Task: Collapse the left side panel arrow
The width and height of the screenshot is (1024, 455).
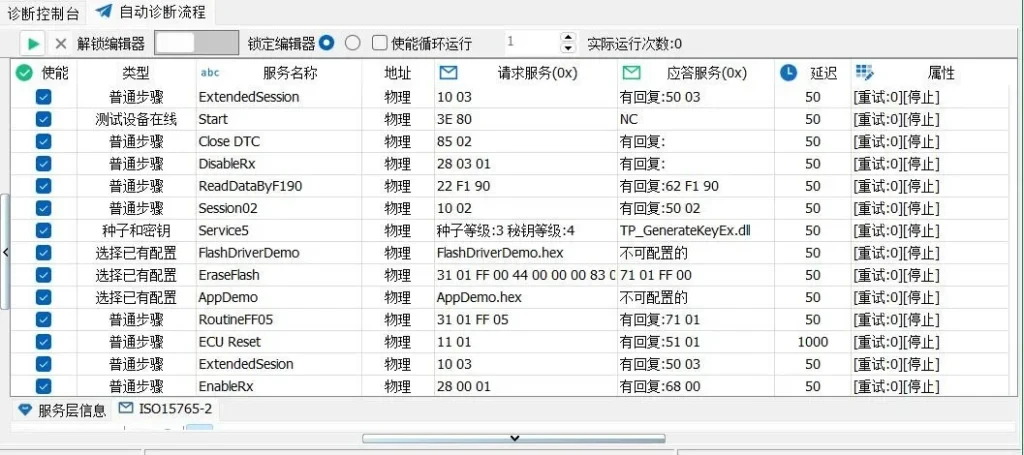Action: 5,253
